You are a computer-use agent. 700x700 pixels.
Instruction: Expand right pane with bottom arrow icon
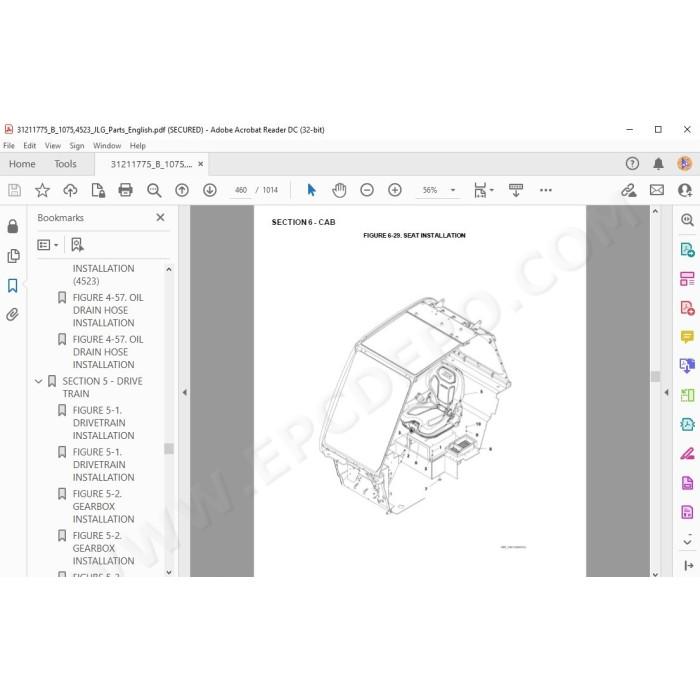tap(688, 566)
